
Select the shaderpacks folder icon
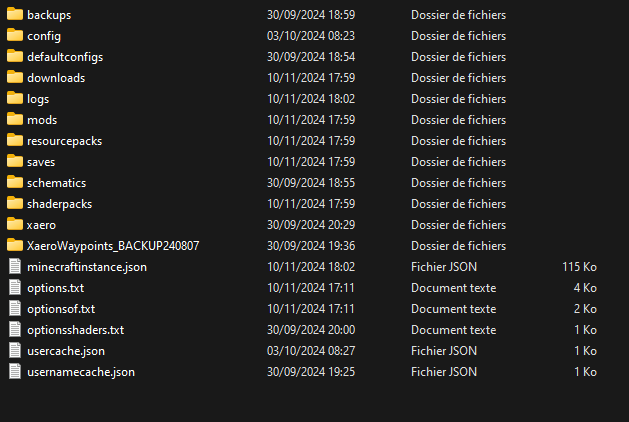(15, 203)
